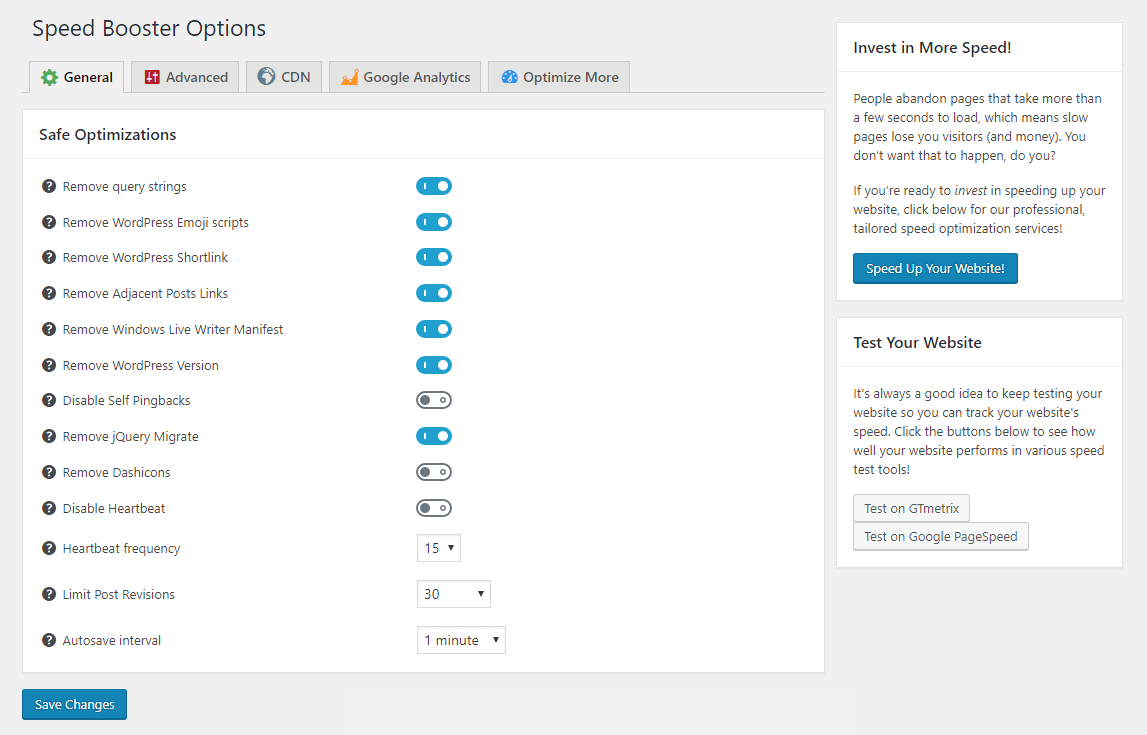Click help icon for Limit Post Revisions

(x=49, y=594)
